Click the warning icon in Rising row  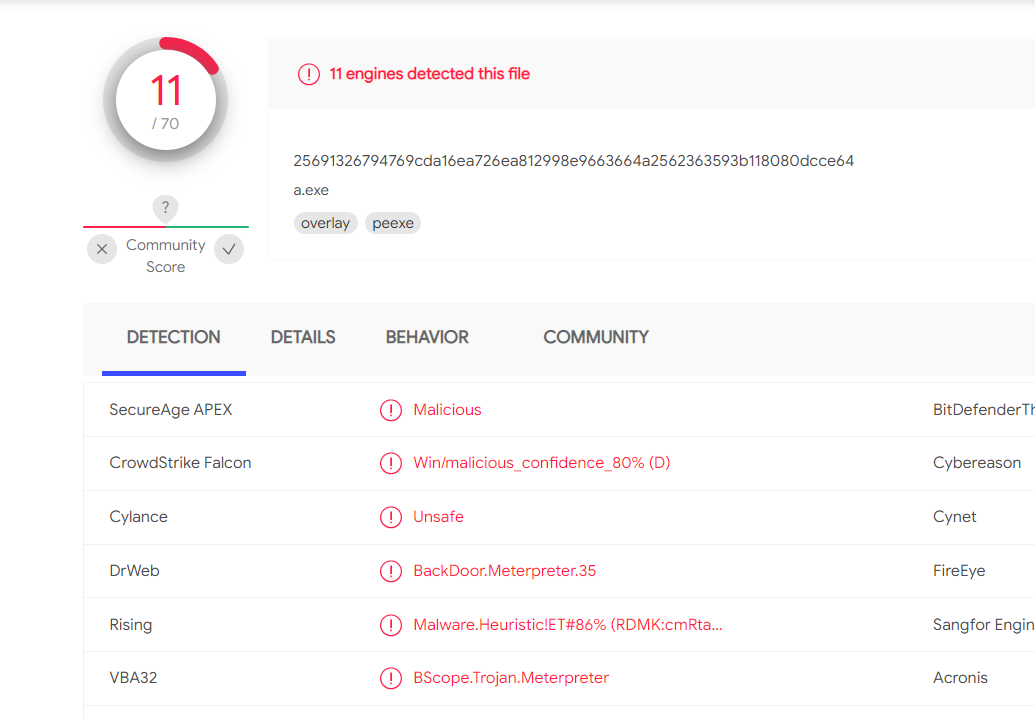391,625
